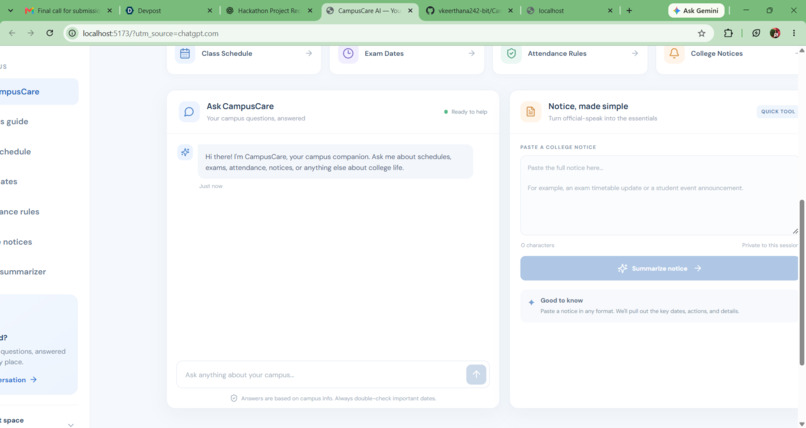Open the browser extensions puzzle icon

[x=728, y=33]
